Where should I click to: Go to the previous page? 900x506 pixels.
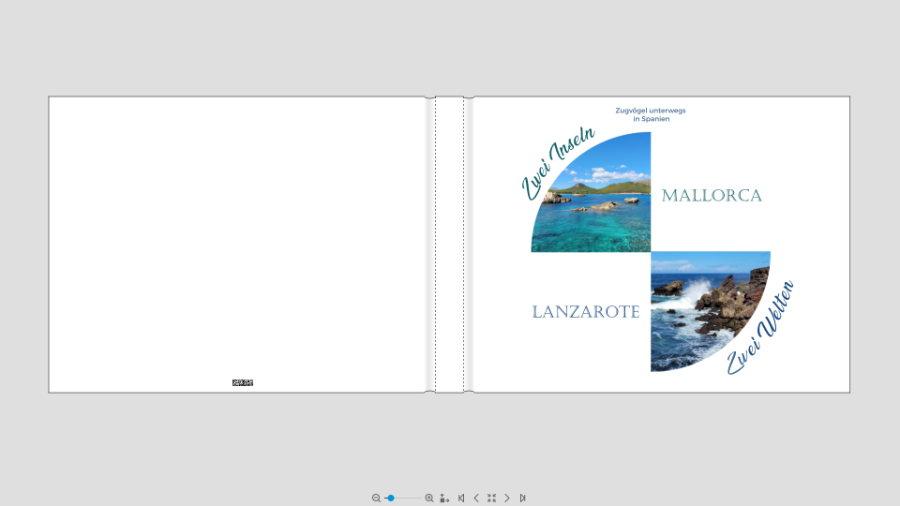click(x=476, y=498)
